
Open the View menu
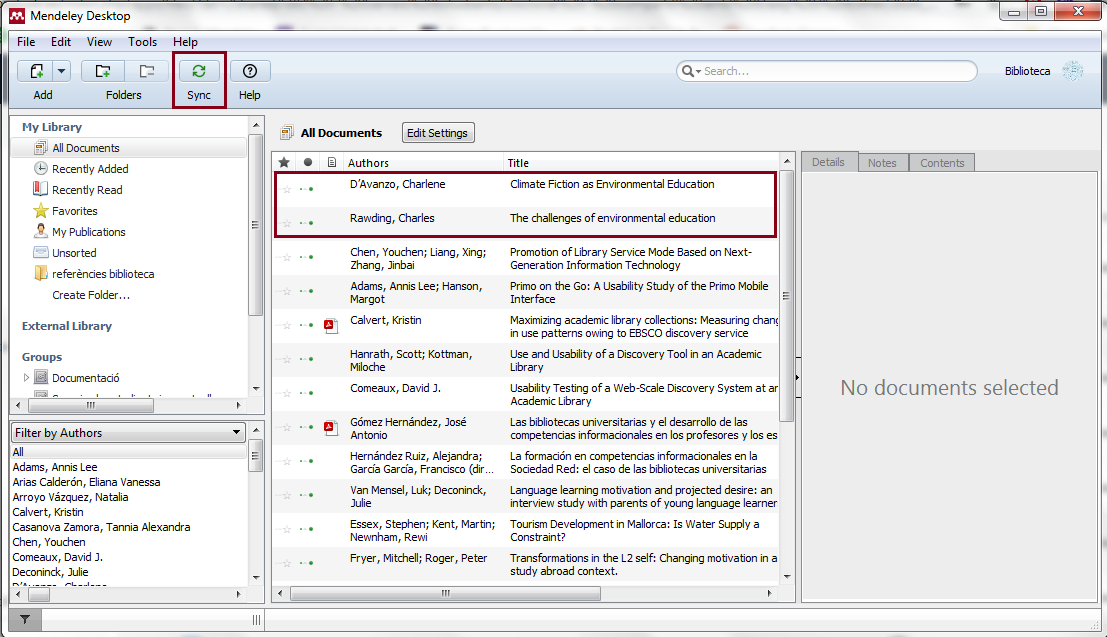99,42
